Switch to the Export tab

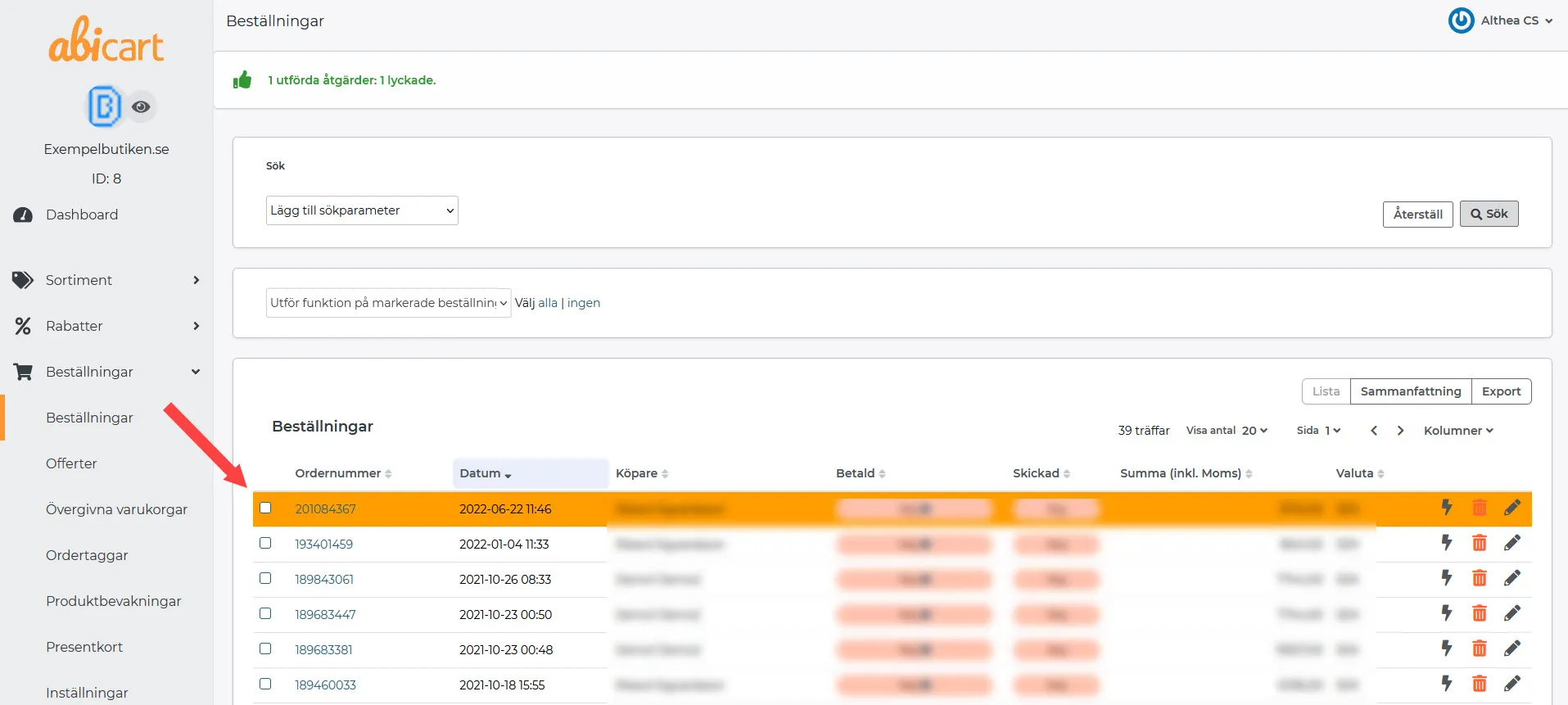(x=1502, y=391)
